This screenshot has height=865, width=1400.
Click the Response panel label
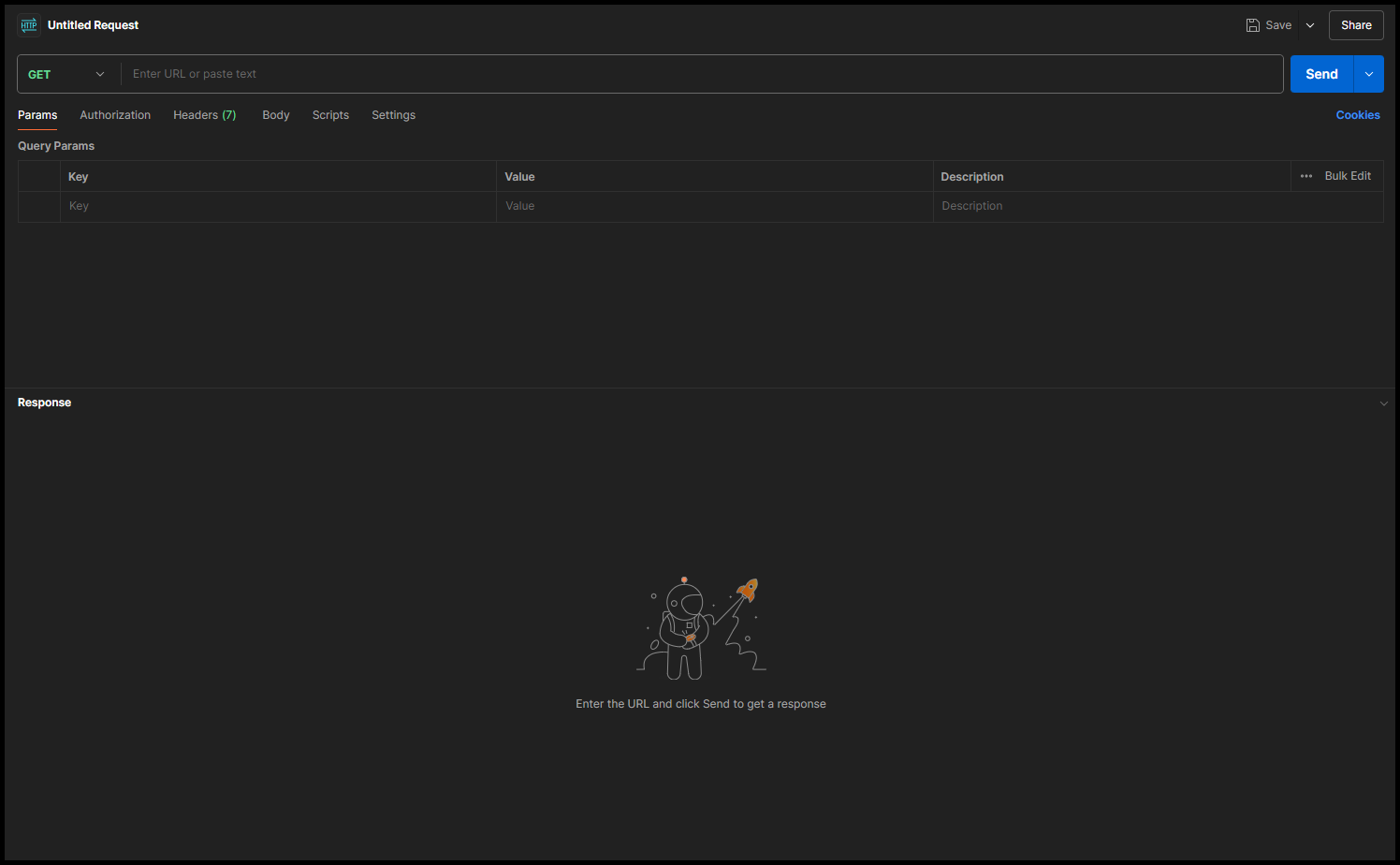click(44, 403)
